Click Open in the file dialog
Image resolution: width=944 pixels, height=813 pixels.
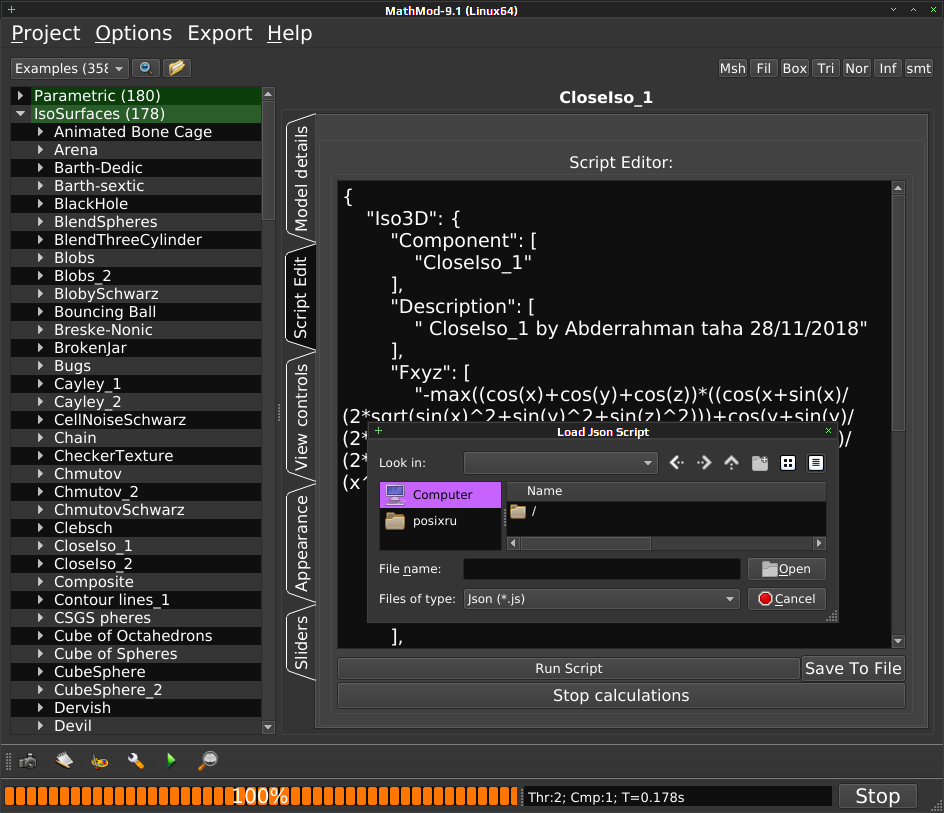[786, 568]
